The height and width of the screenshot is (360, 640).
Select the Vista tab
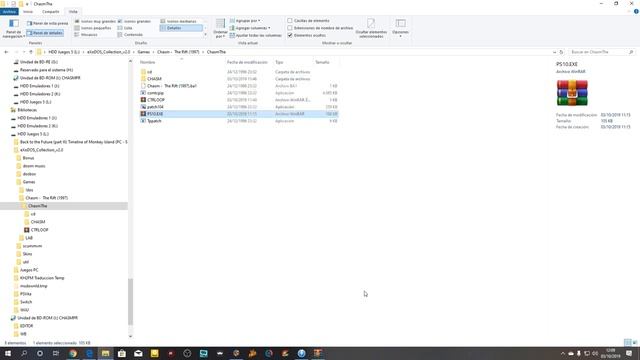(73, 11)
